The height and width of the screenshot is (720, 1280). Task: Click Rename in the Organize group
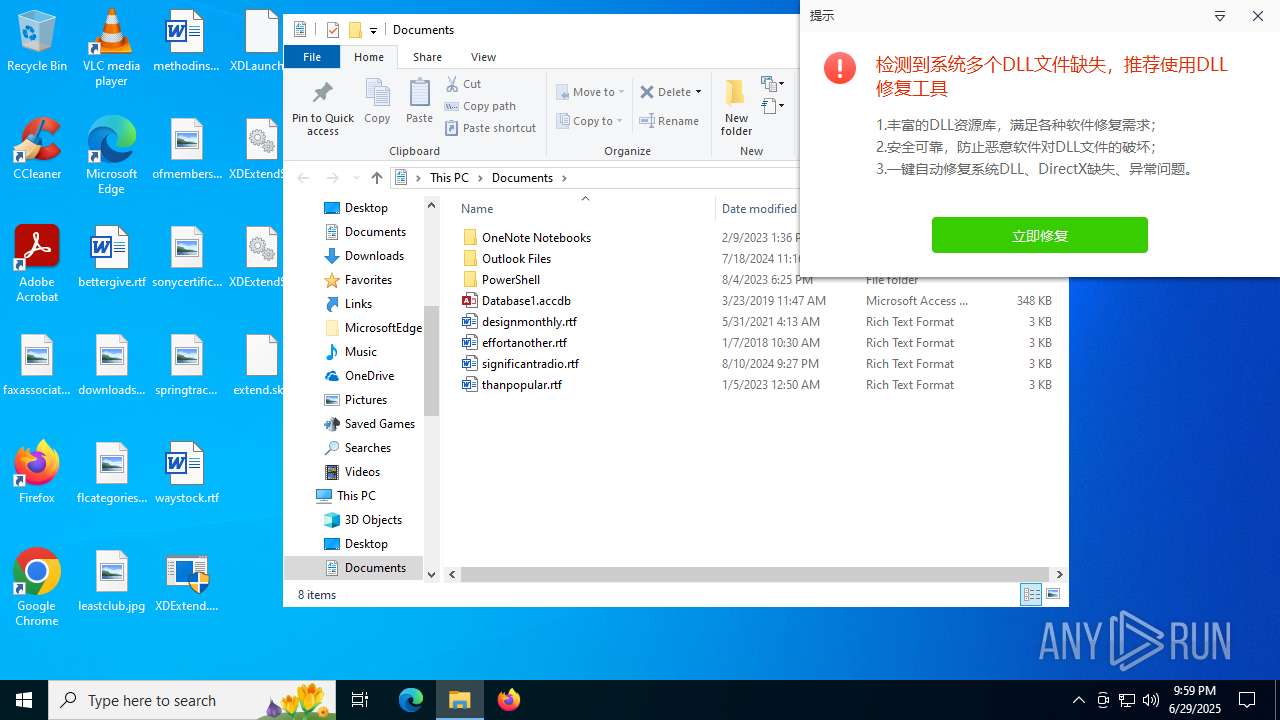coord(669,121)
